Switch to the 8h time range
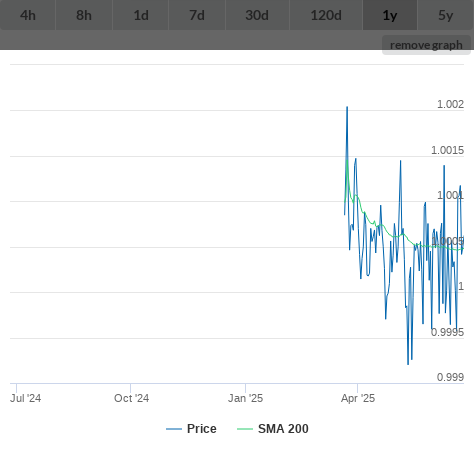 (84, 15)
